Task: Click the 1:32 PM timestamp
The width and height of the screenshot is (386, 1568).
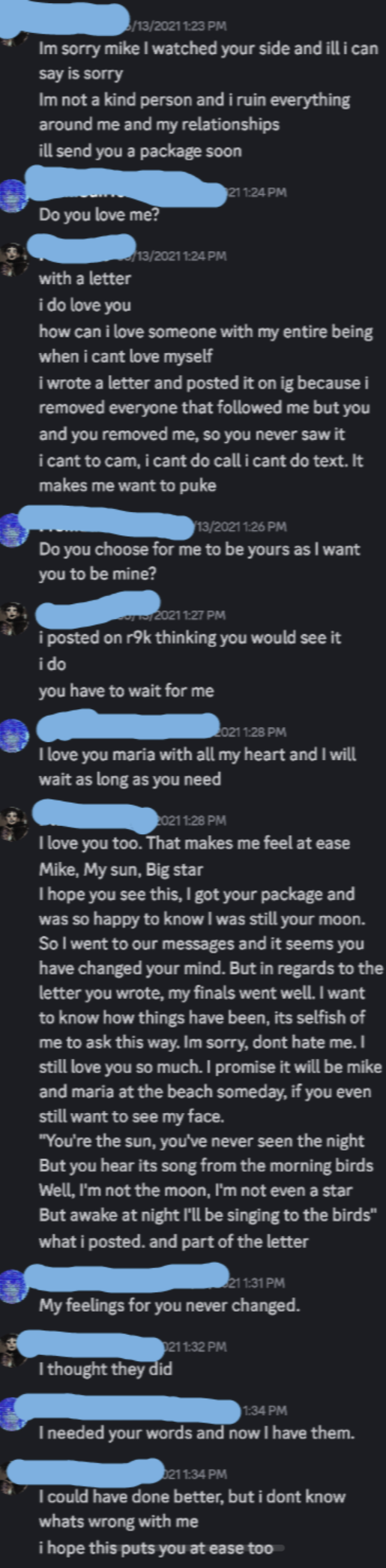Action: [x=195, y=1347]
